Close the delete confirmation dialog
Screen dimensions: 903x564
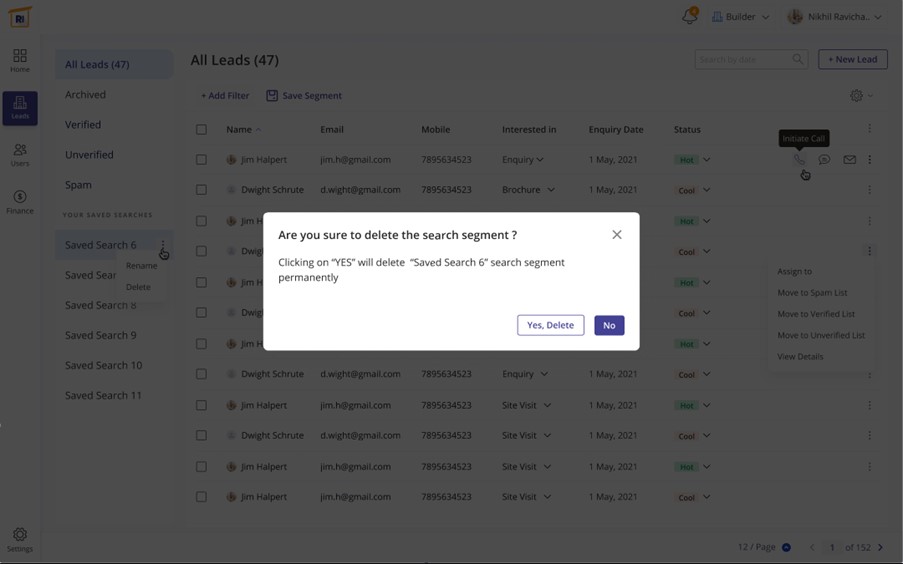pos(616,235)
